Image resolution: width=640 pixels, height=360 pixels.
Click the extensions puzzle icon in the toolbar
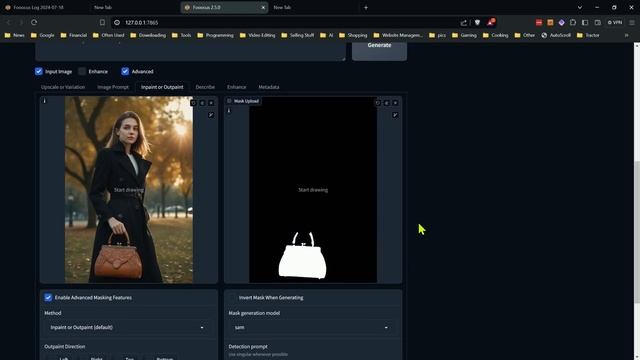(573, 22)
